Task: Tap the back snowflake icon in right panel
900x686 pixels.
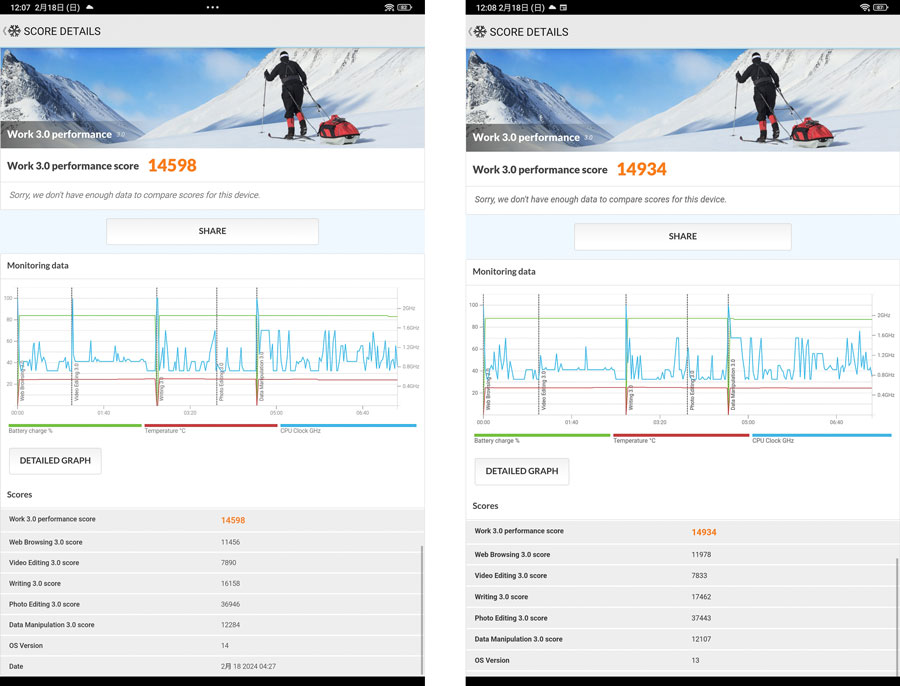Action: click(479, 32)
